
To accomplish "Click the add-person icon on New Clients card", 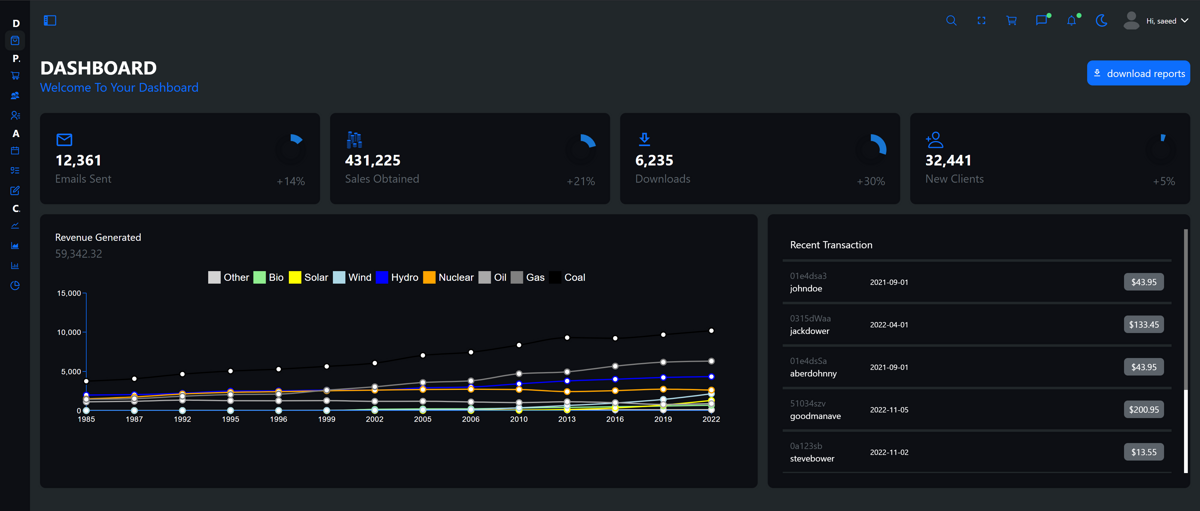I will 935,140.
